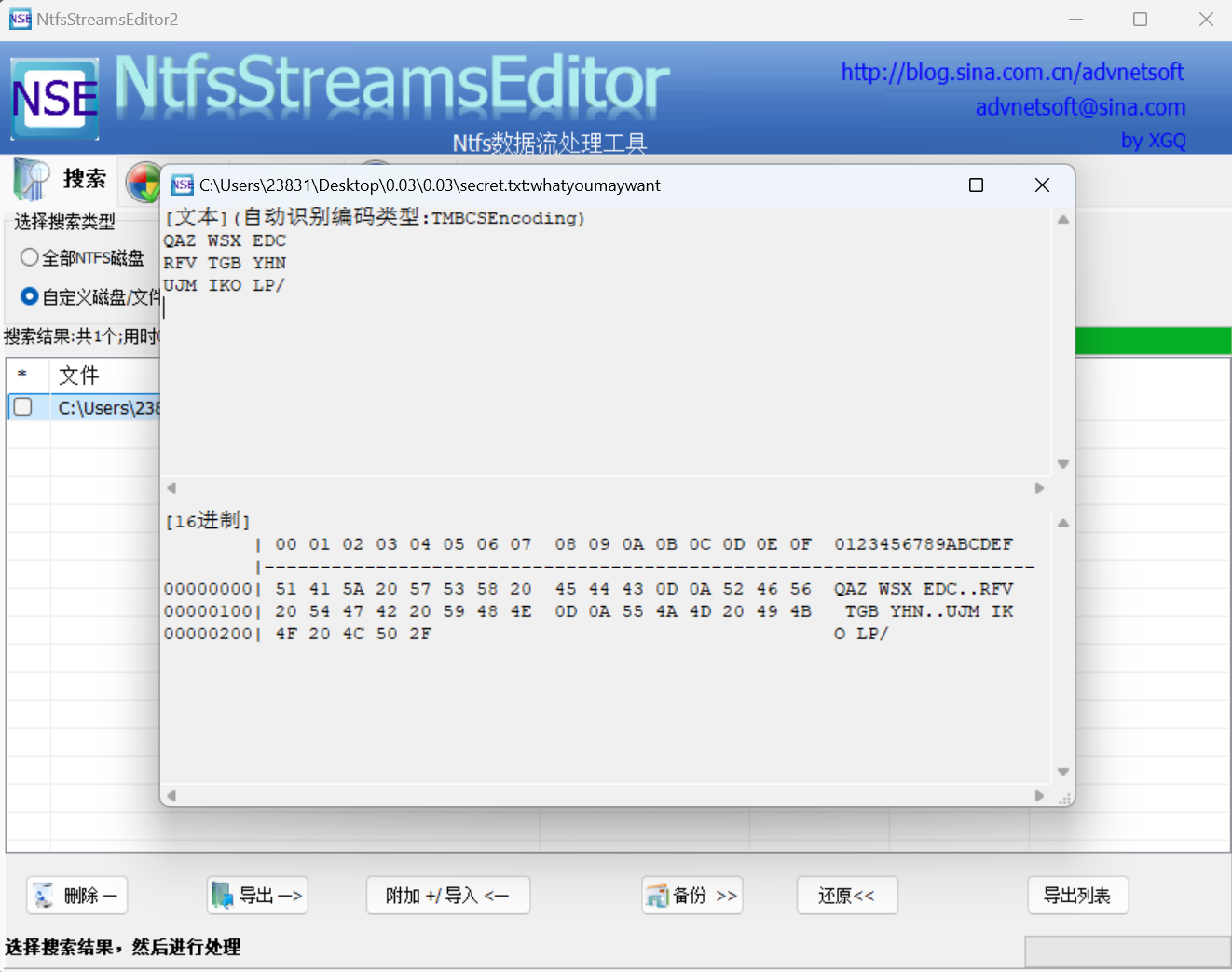
Task: Open the search tab magnifier icon
Action: [x=32, y=179]
